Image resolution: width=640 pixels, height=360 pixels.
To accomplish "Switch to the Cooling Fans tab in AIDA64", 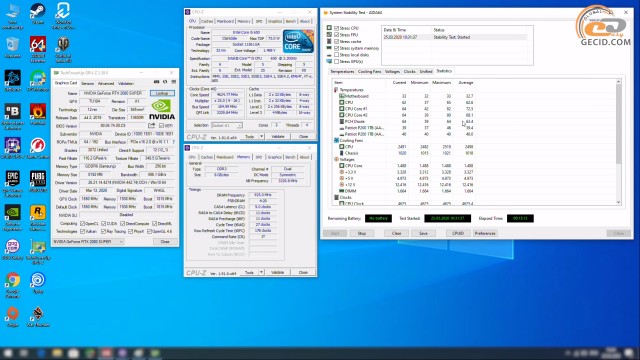I will click(369, 71).
